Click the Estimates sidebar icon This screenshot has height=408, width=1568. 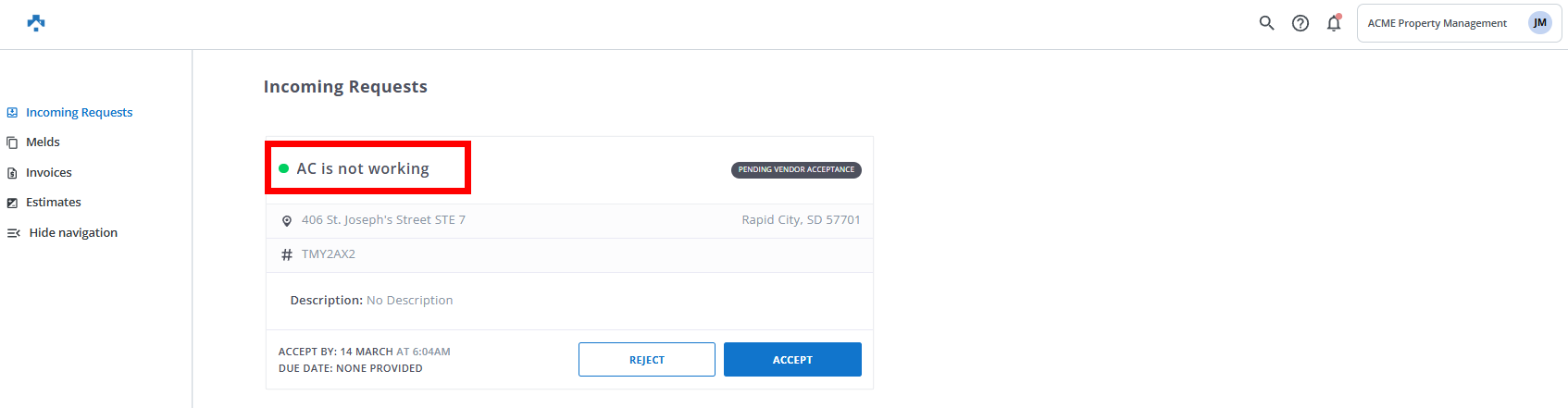[12, 203]
